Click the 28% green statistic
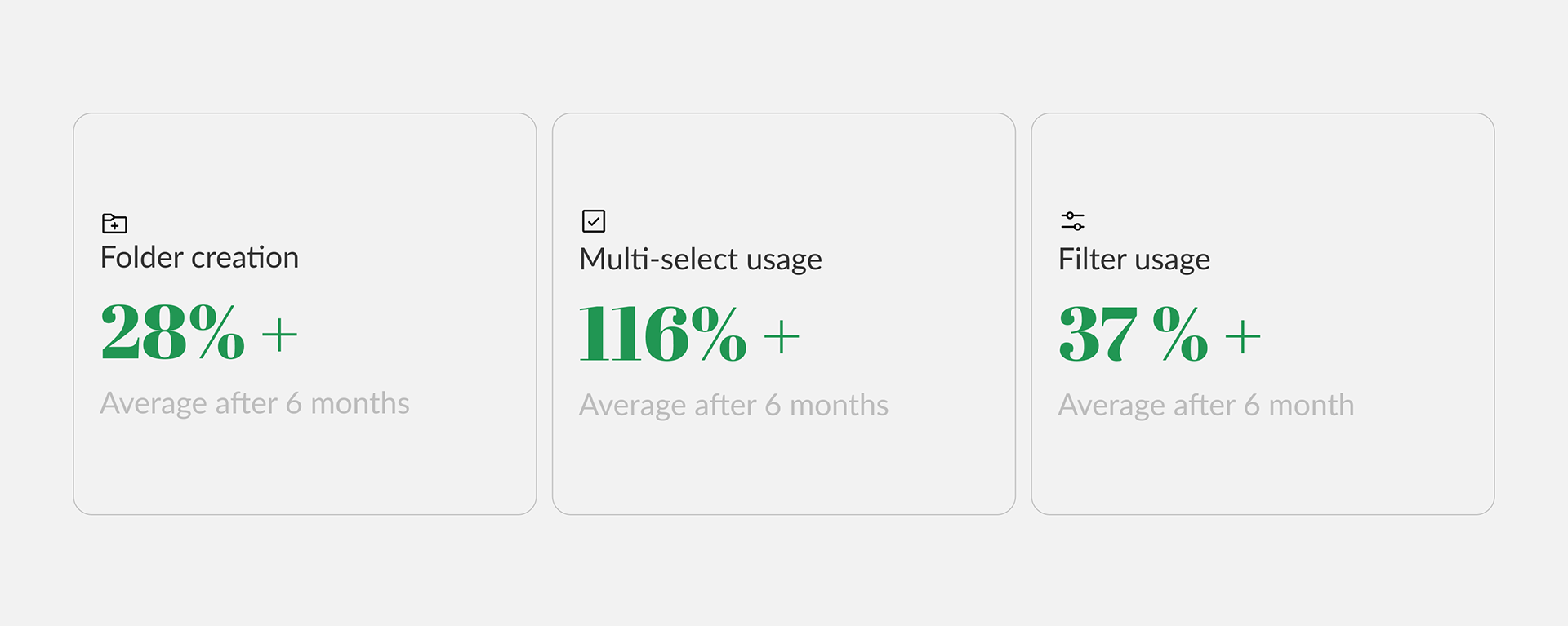 tap(172, 331)
